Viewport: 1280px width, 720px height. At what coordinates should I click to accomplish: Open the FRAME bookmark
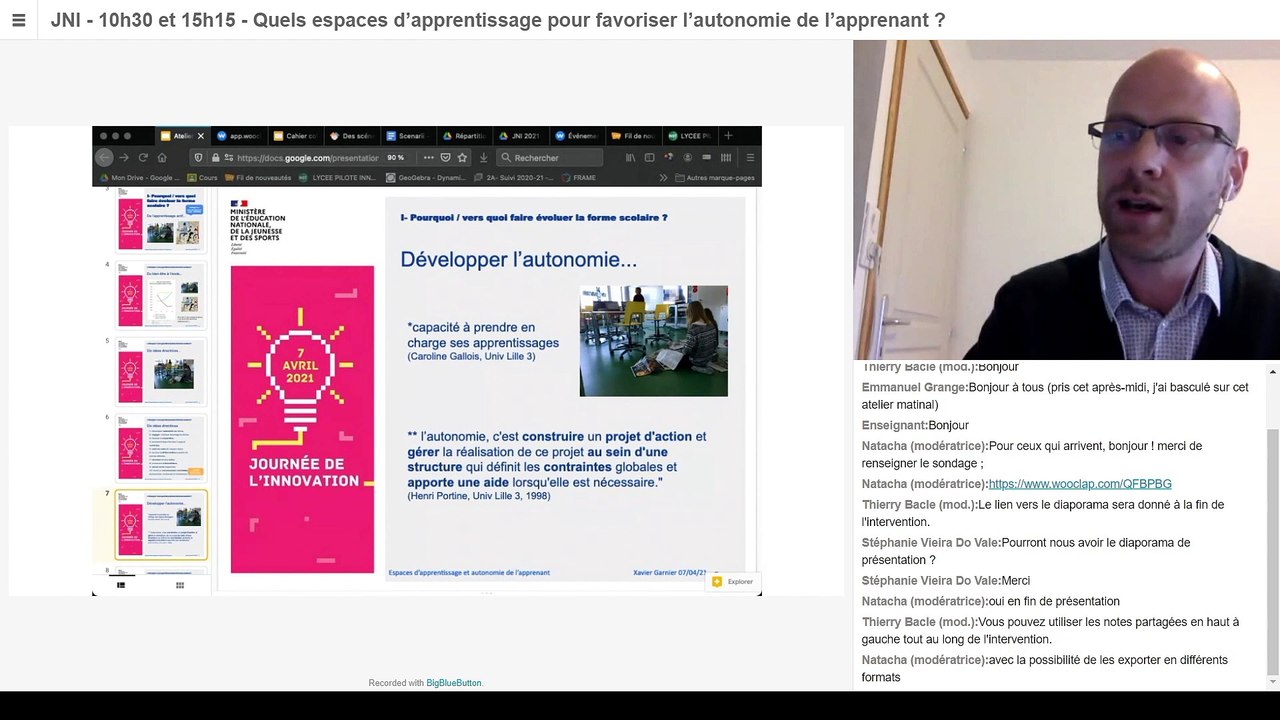click(579, 177)
